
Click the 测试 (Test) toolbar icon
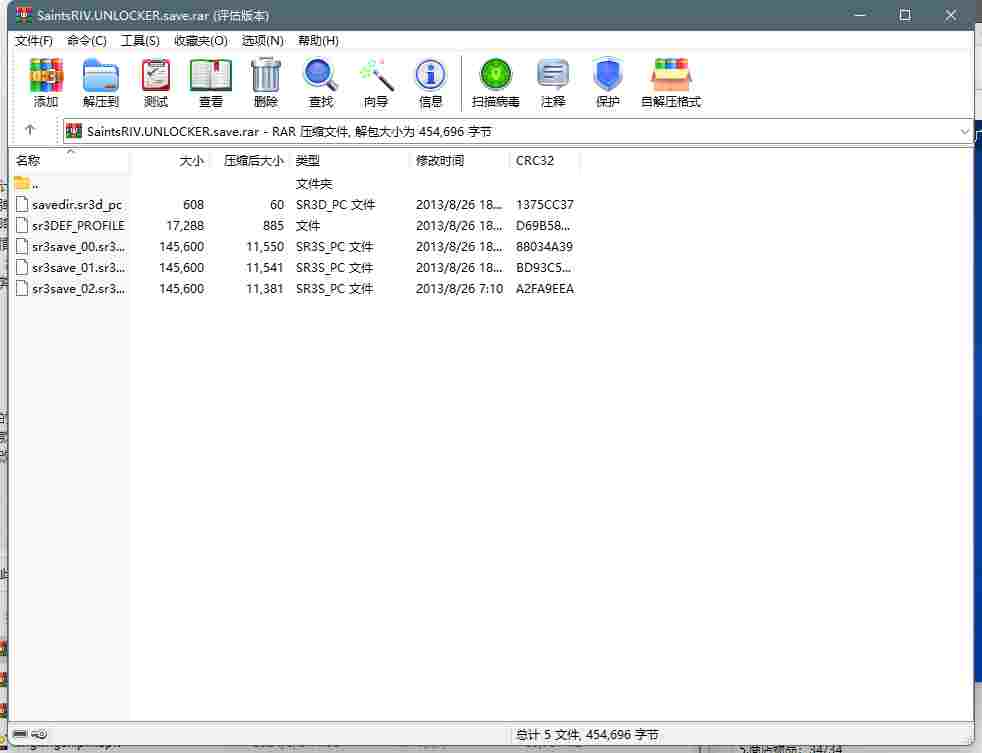156,75
